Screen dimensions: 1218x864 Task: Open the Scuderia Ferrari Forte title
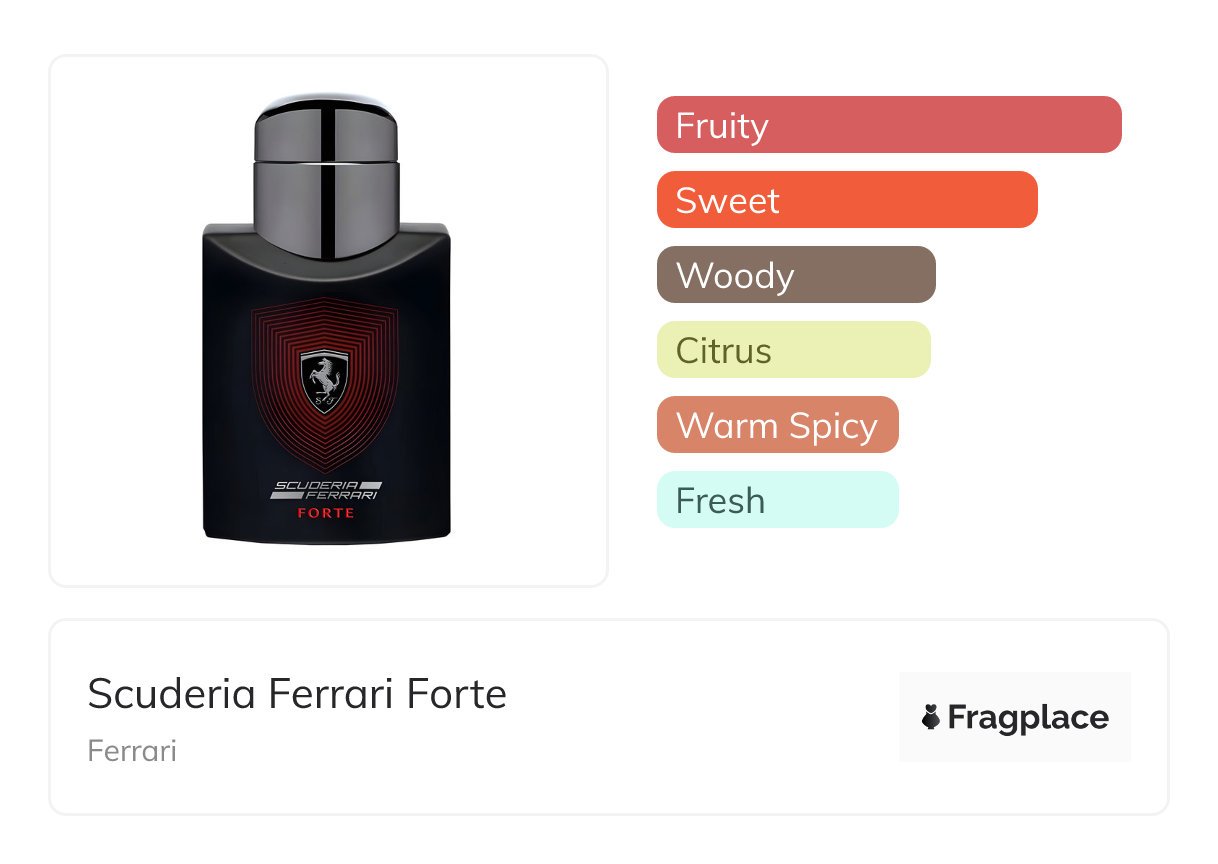tap(297, 693)
